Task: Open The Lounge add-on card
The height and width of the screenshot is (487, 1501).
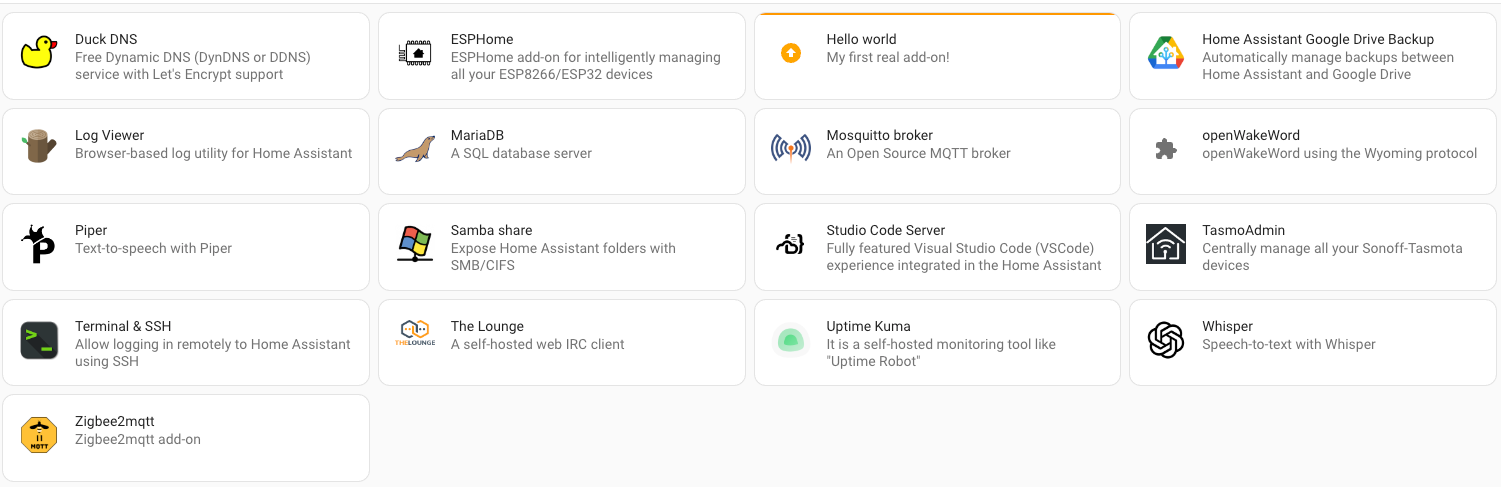Action: pos(561,342)
